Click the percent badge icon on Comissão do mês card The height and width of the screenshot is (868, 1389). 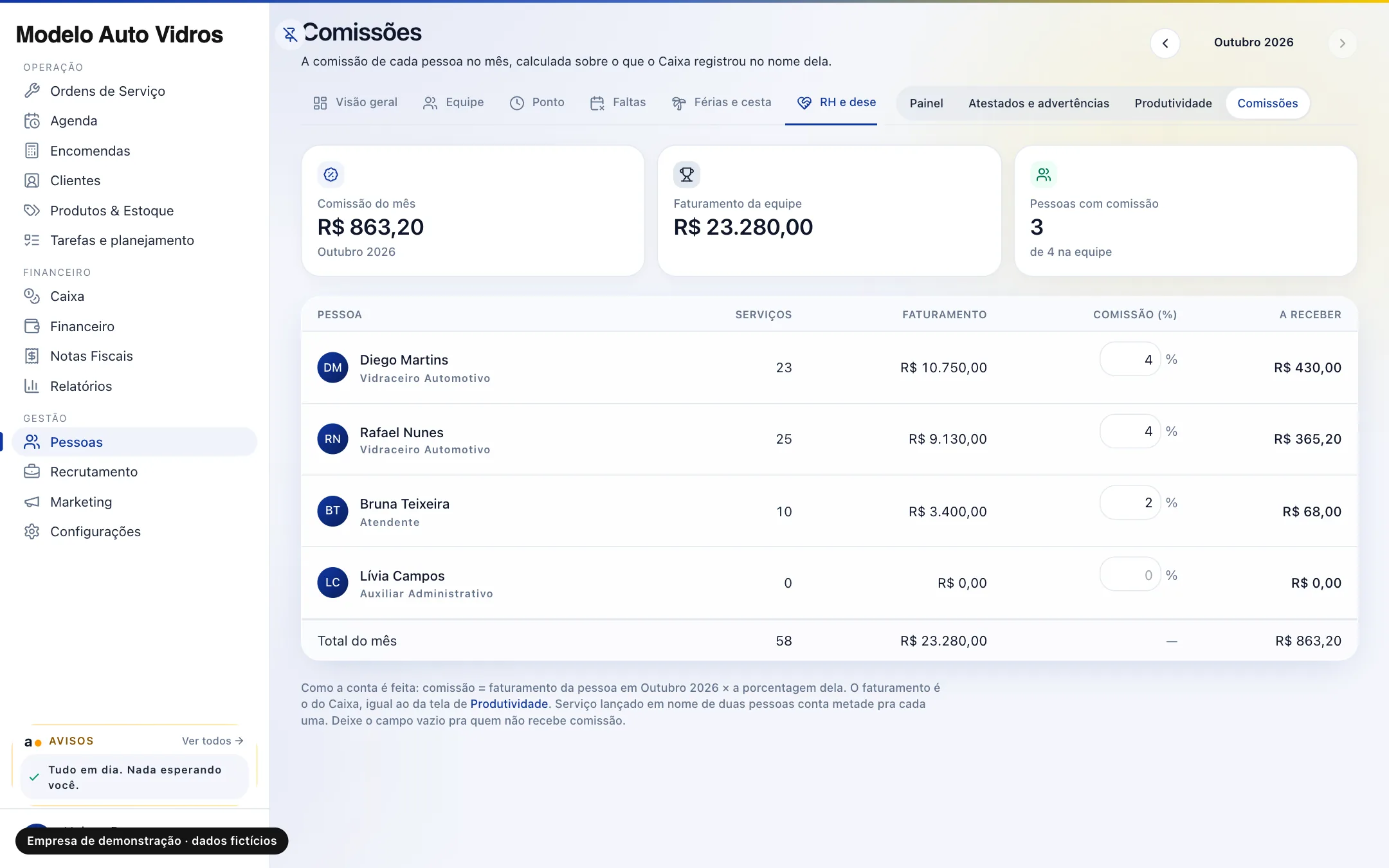[331, 174]
